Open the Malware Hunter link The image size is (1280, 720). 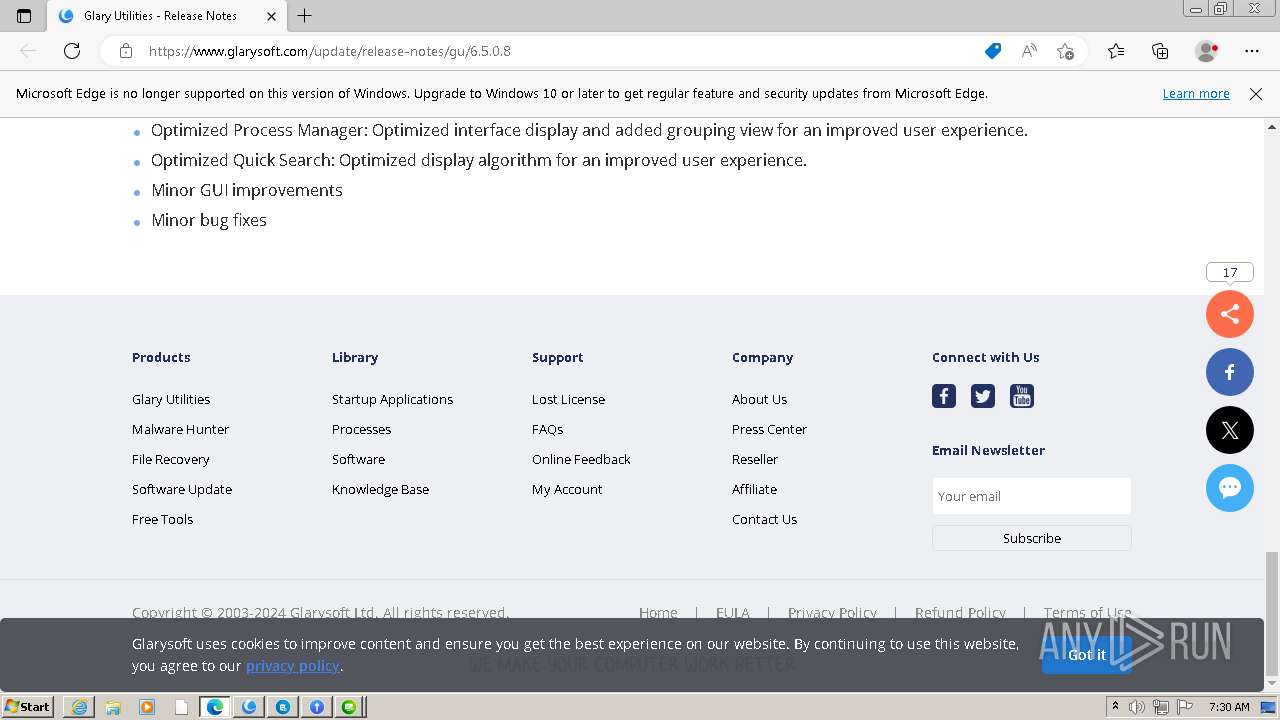[180, 429]
